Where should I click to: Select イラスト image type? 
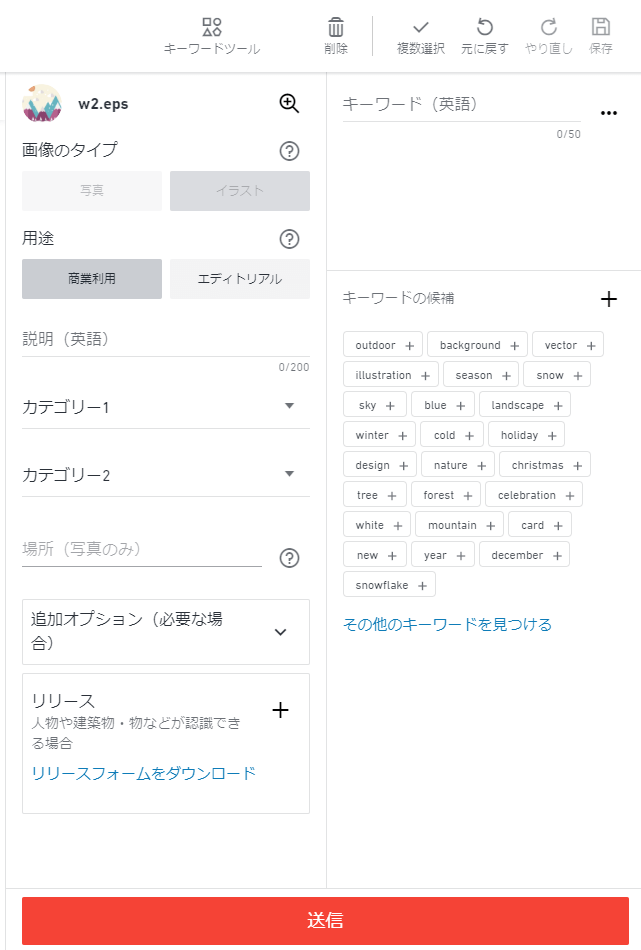pyautogui.click(x=239, y=191)
